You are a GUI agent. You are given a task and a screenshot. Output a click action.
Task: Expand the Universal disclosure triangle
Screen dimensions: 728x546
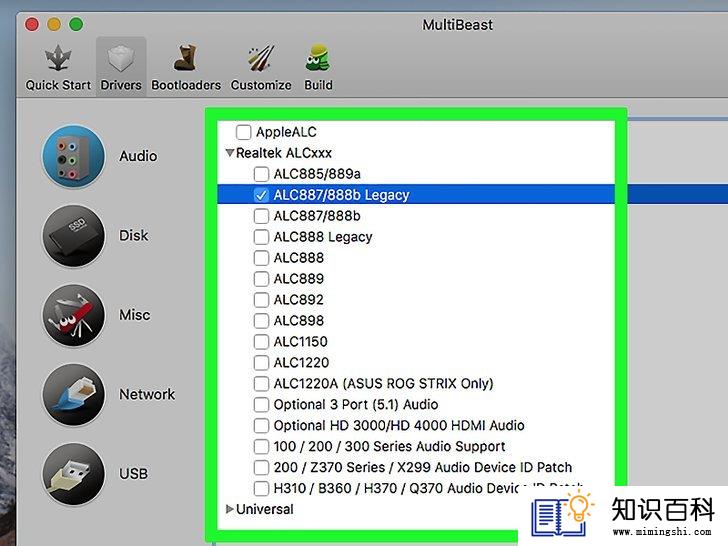pos(229,509)
